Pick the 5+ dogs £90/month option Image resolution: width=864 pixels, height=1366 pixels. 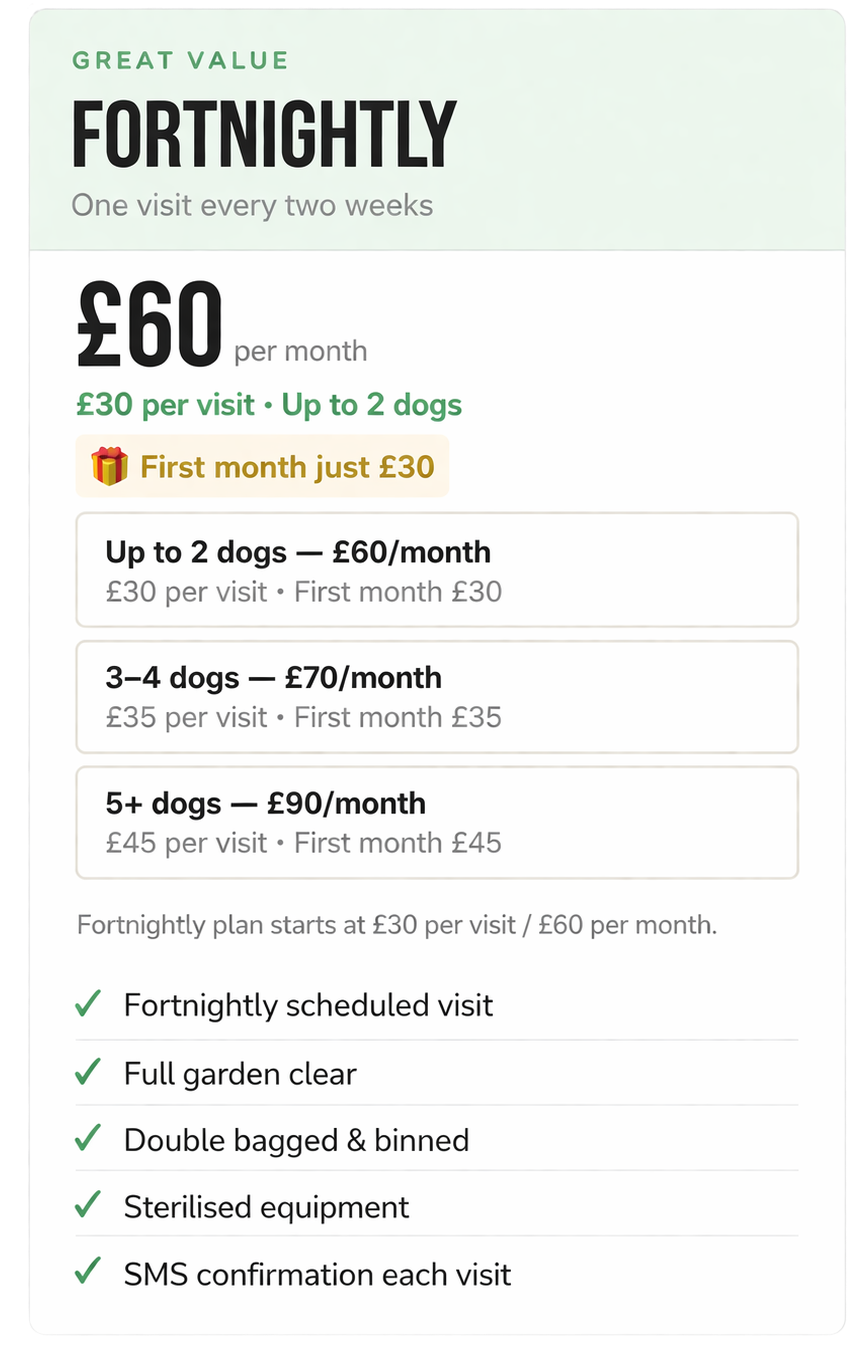pos(437,822)
